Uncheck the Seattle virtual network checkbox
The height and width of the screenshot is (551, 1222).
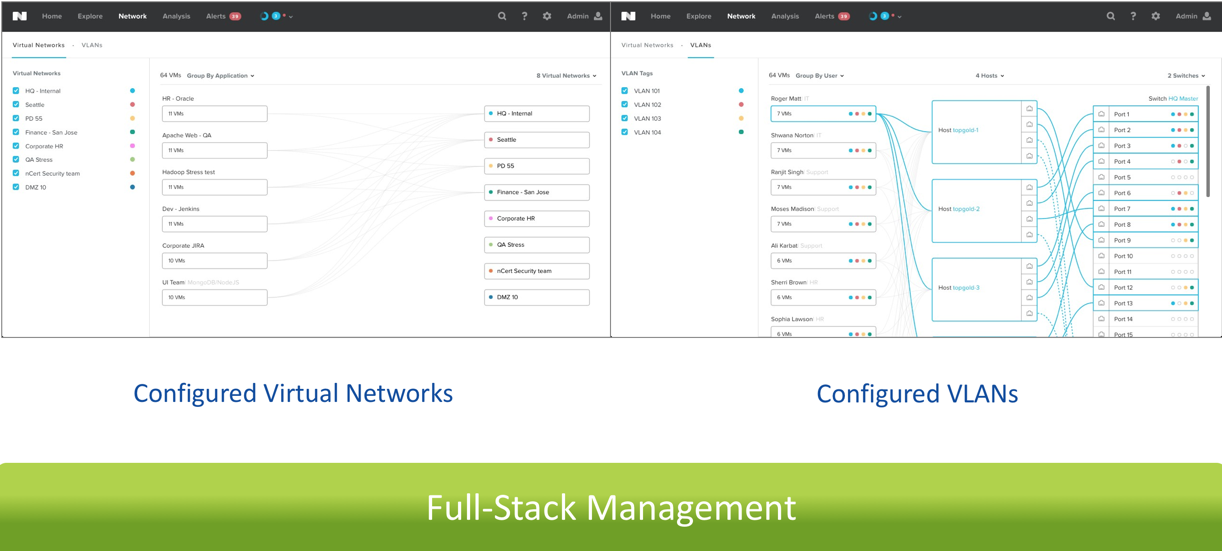[16, 105]
